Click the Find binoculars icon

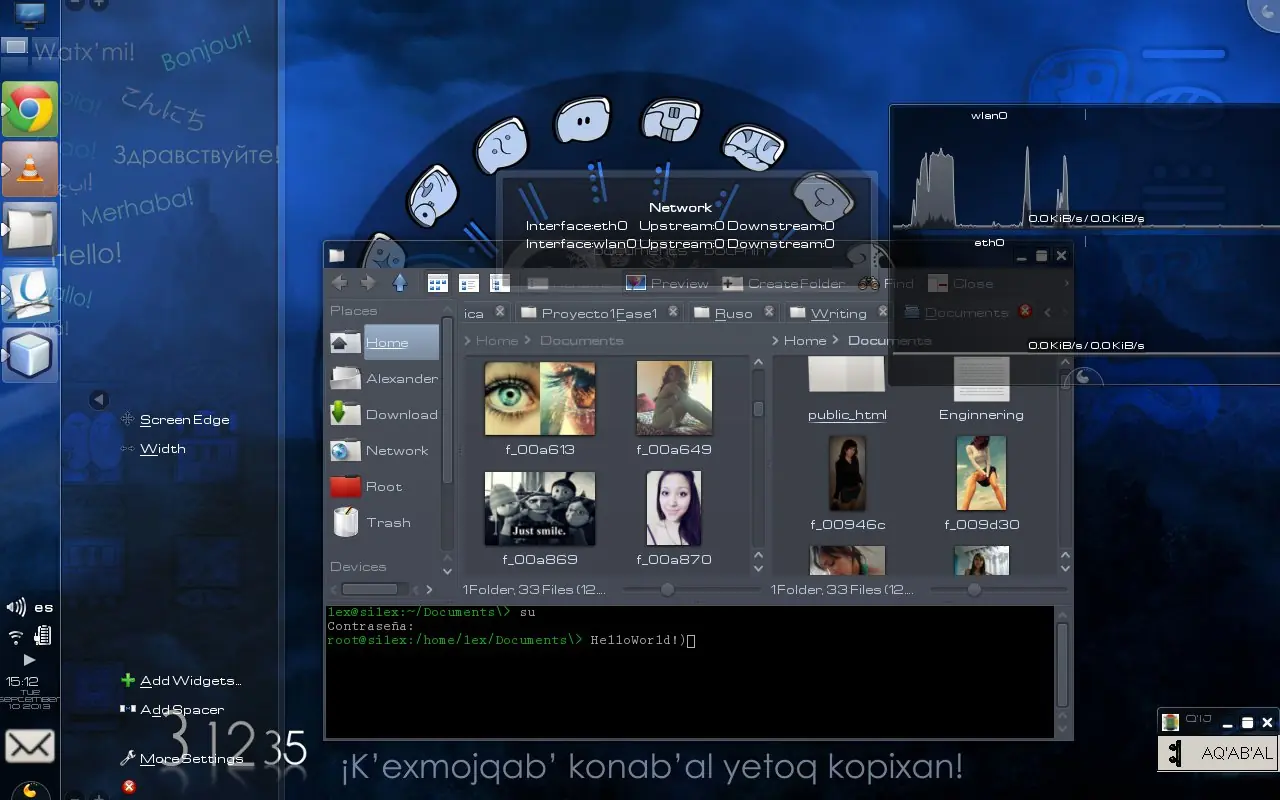(x=869, y=283)
